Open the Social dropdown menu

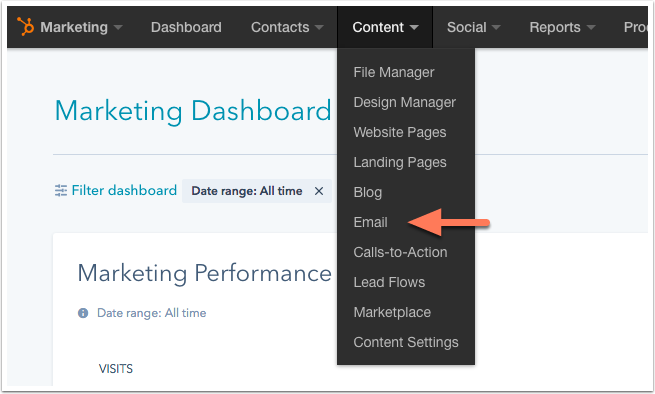[473, 27]
